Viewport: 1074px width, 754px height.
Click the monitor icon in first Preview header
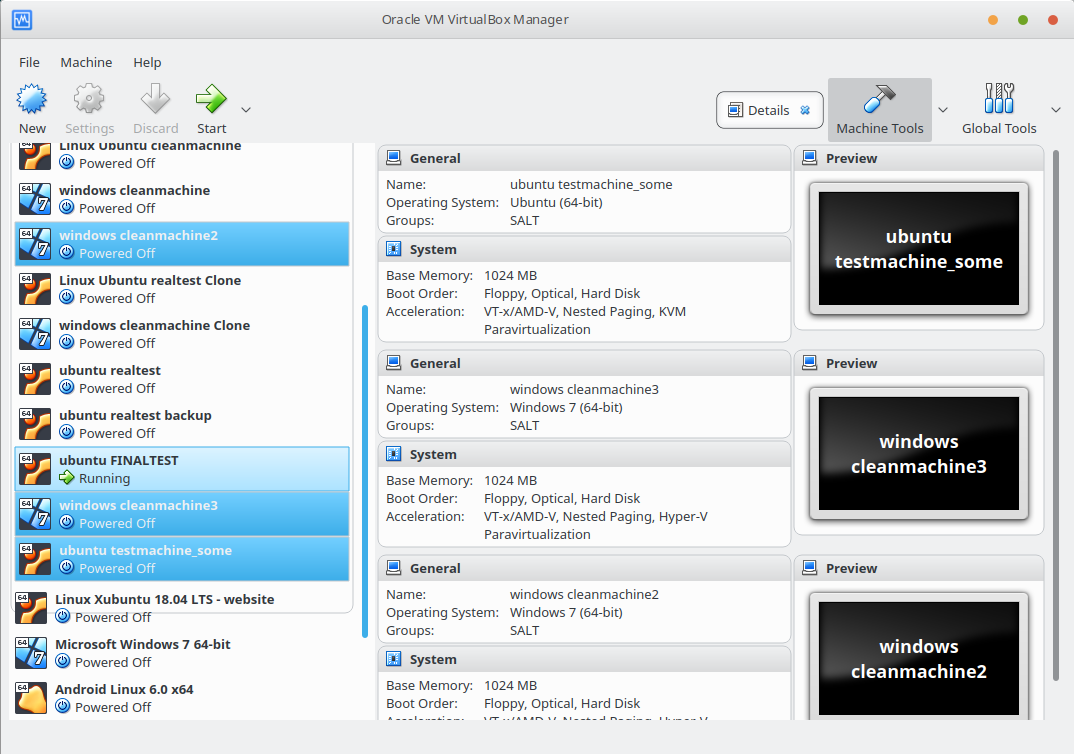coord(810,158)
